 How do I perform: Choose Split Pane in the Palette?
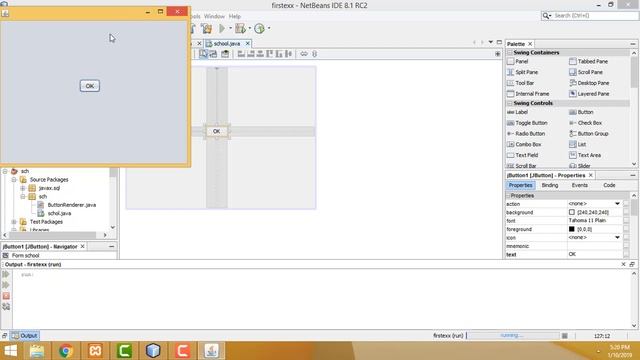pyautogui.click(x=522, y=72)
